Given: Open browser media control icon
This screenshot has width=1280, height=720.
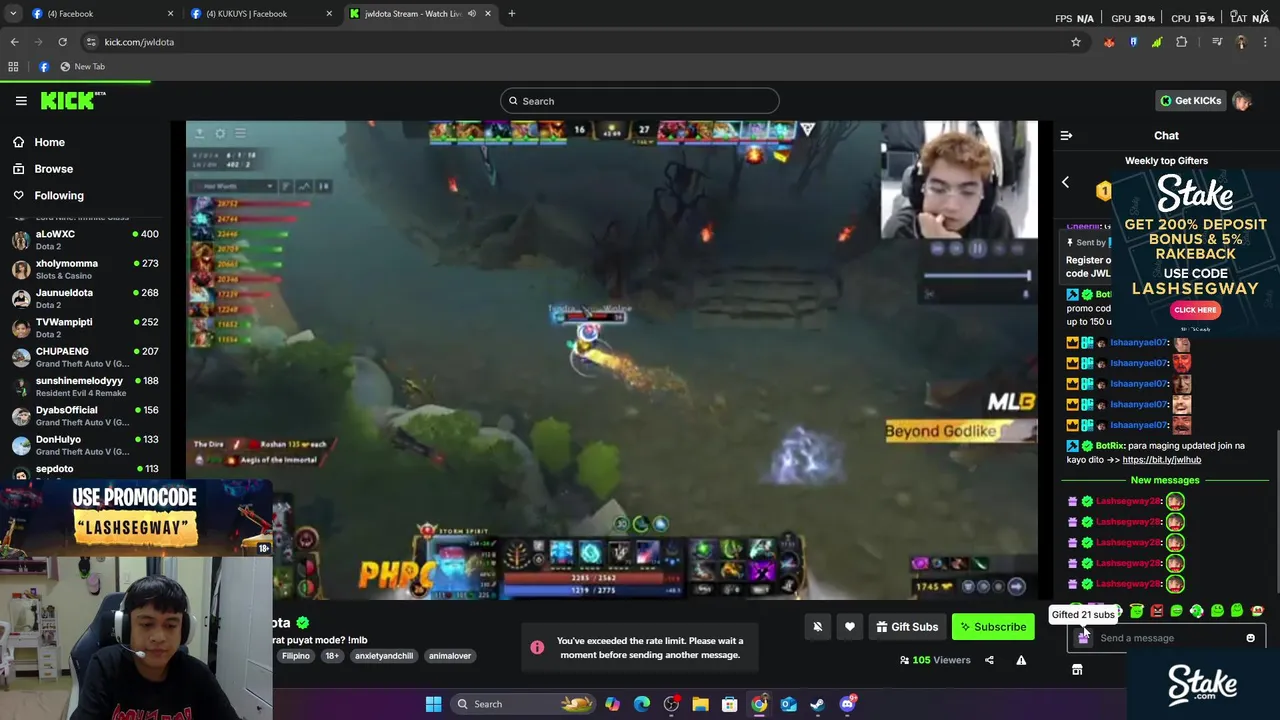Looking at the screenshot, I should click(x=1217, y=42).
